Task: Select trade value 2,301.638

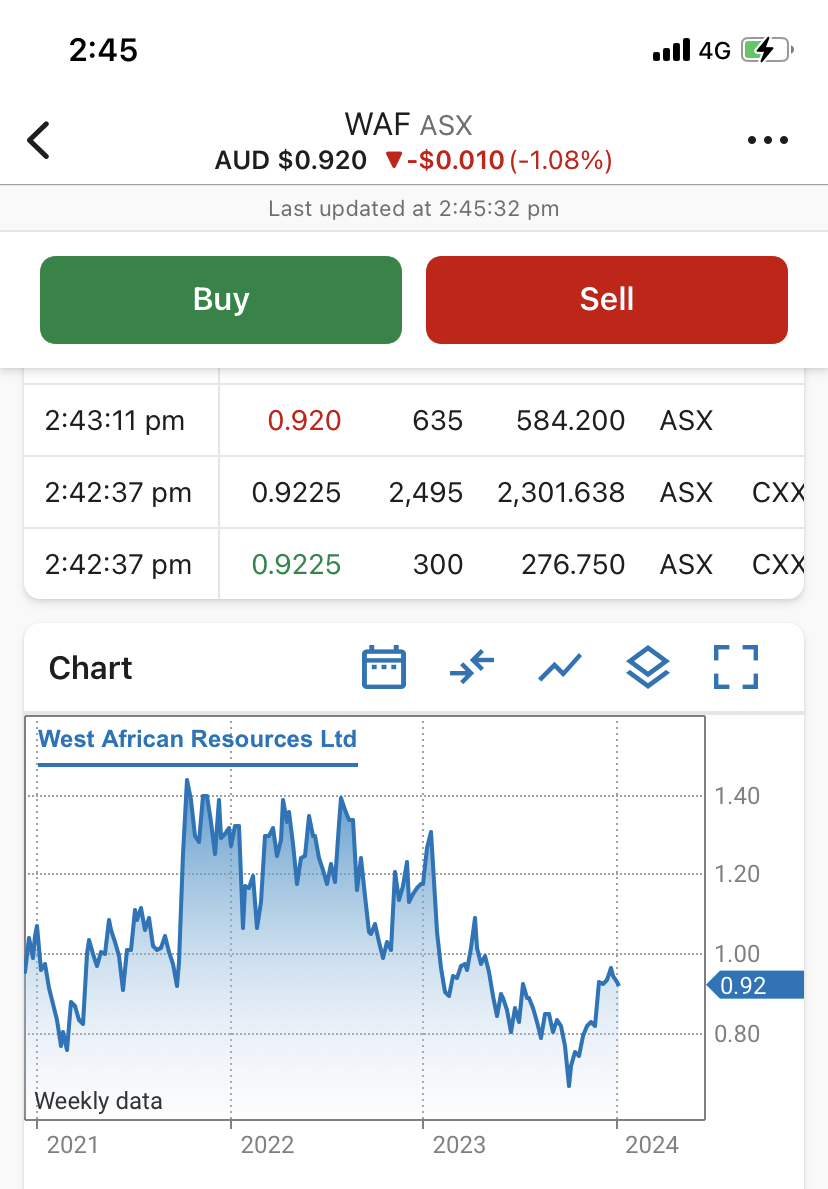Action: coord(561,493)
